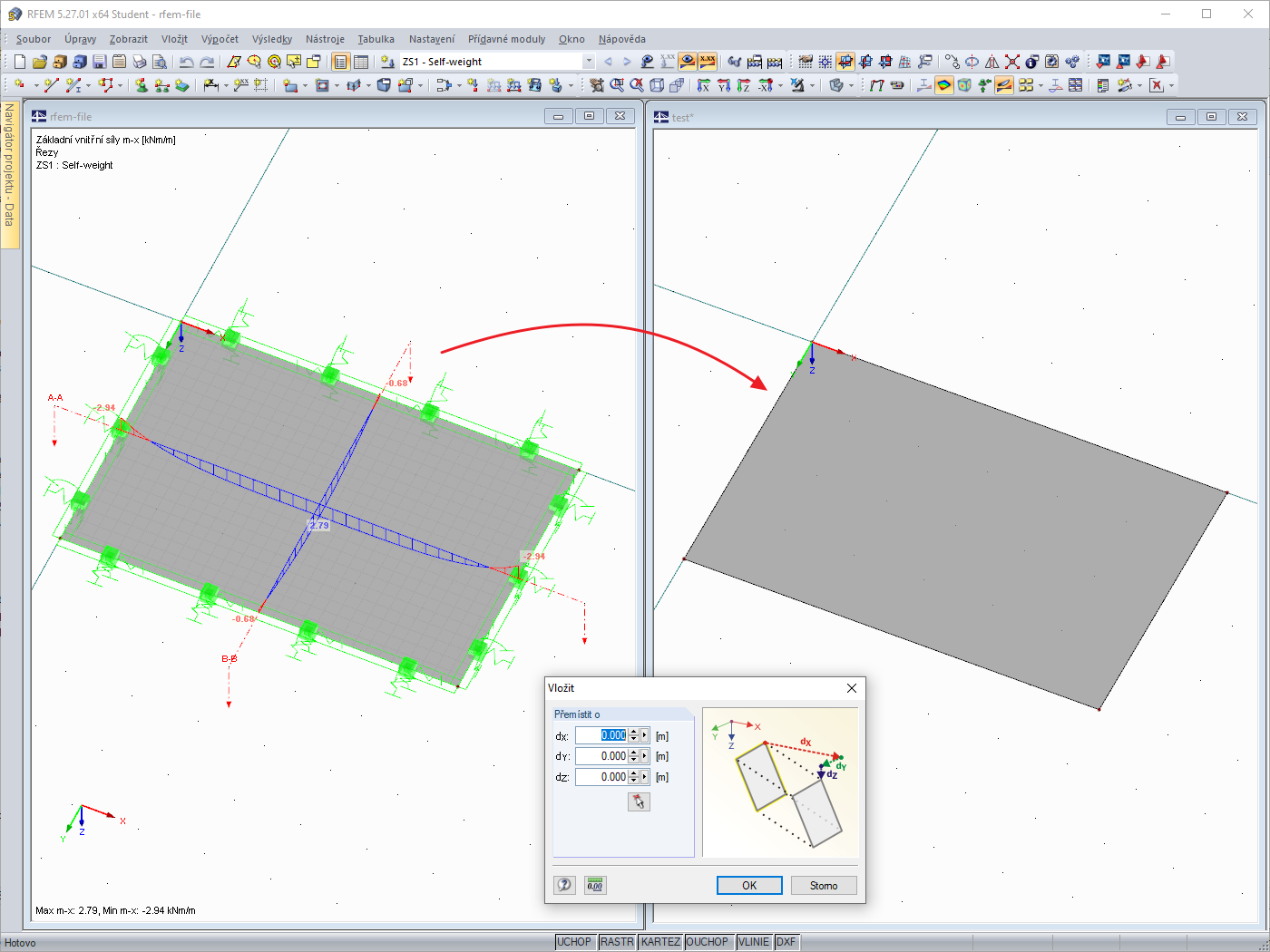Viewport: 1270px width, 952px height.
Task: Click OK in Vložit dialog
Action: (x=749, y=886)
